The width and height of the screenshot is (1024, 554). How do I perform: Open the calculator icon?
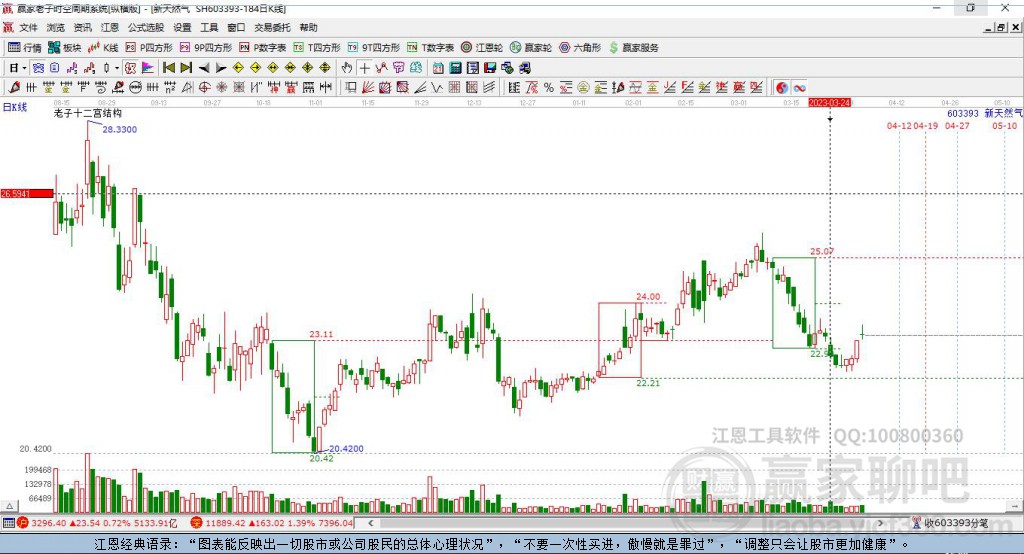[x=455, y=68]
